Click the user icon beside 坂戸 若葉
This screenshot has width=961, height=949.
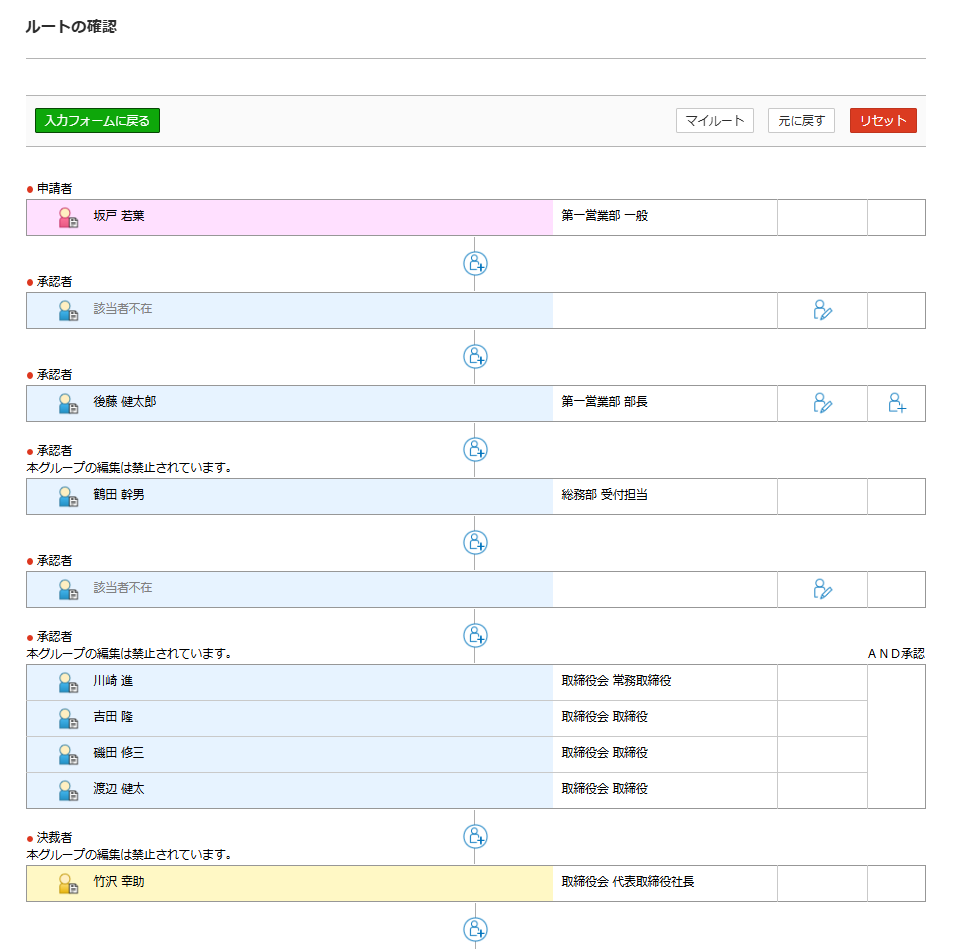[x=68, y=217]
